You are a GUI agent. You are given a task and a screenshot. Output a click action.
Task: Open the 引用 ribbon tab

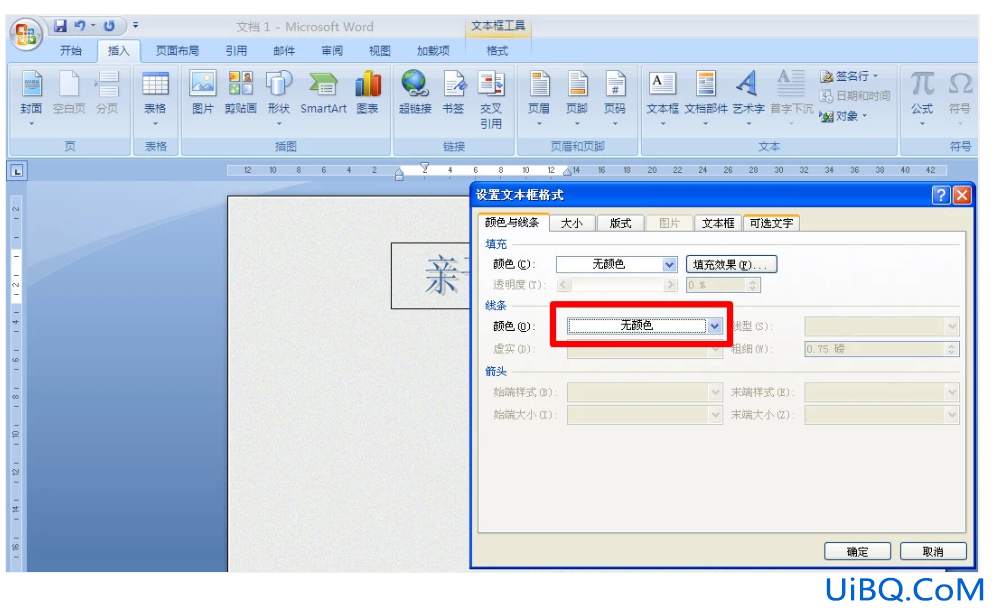point(236,51)
